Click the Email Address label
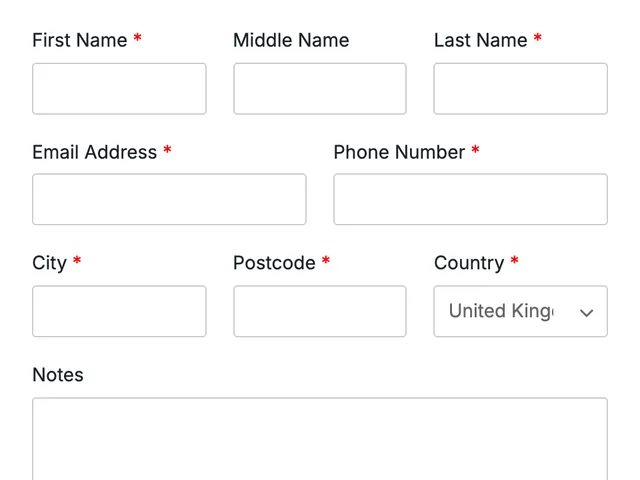 click(94, 152)
